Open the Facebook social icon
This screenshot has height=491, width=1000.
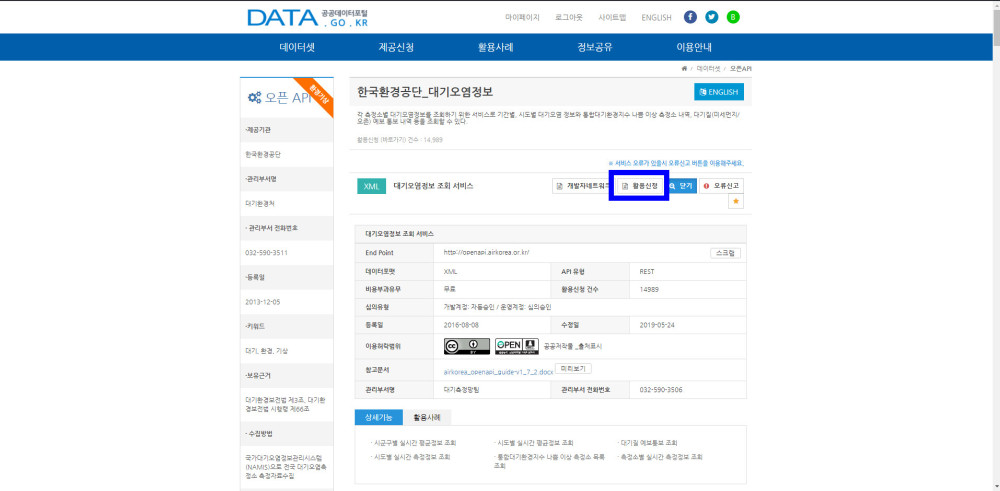pos(690,17)
